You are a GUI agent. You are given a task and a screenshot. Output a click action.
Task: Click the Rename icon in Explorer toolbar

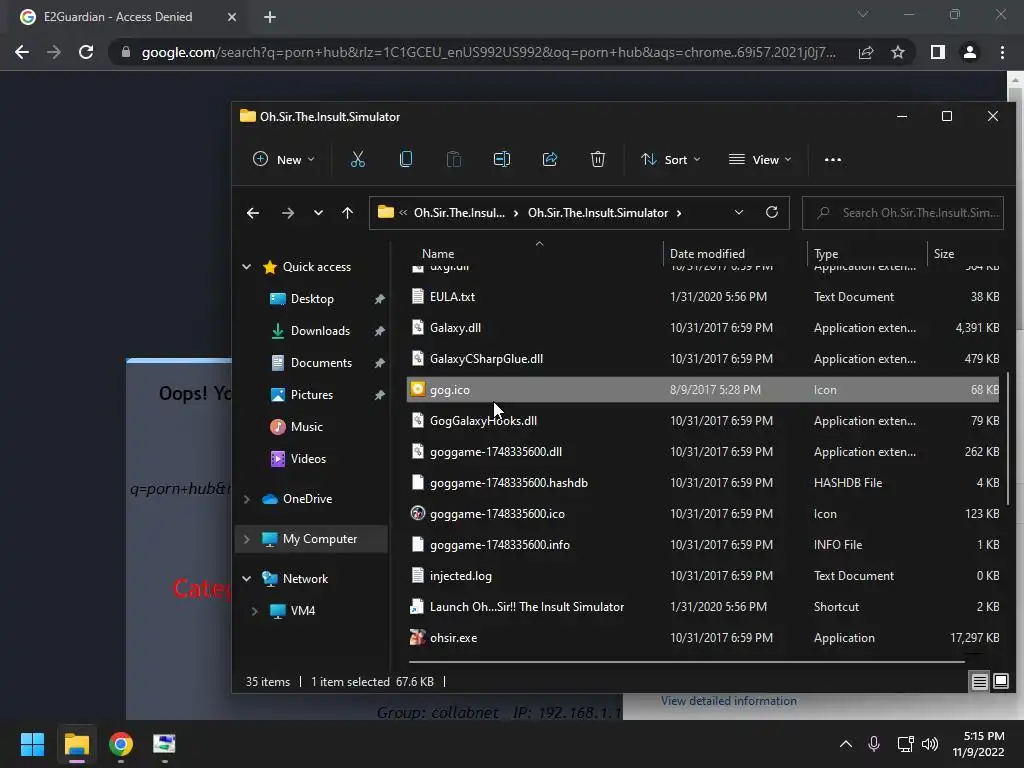(502, 159)
